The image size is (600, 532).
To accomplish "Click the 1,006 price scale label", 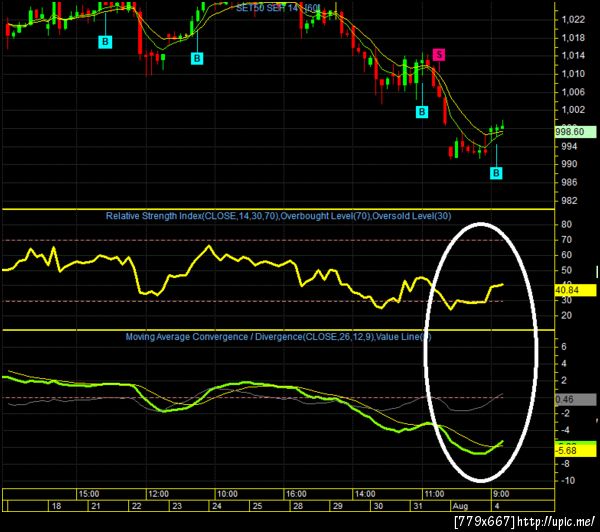I will 573,91.
